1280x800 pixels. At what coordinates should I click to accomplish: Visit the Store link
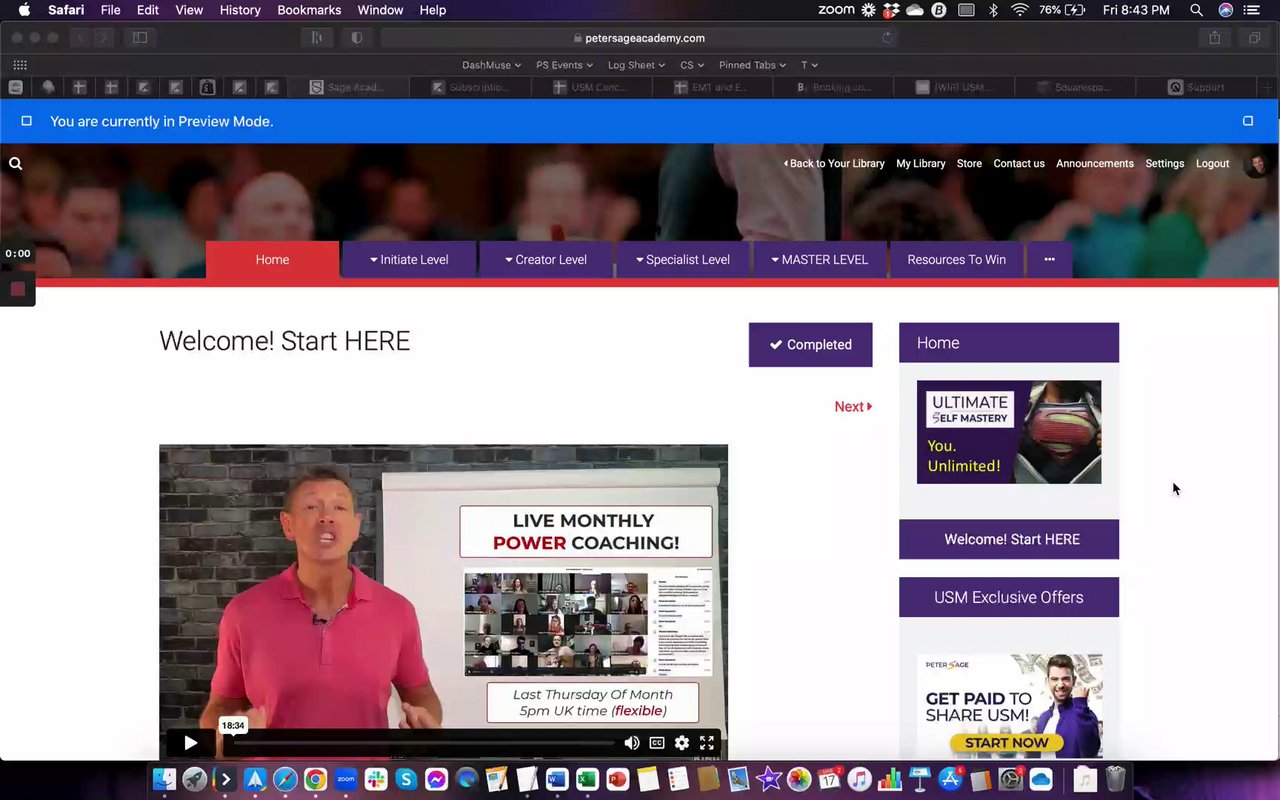[x=969, y=164]
